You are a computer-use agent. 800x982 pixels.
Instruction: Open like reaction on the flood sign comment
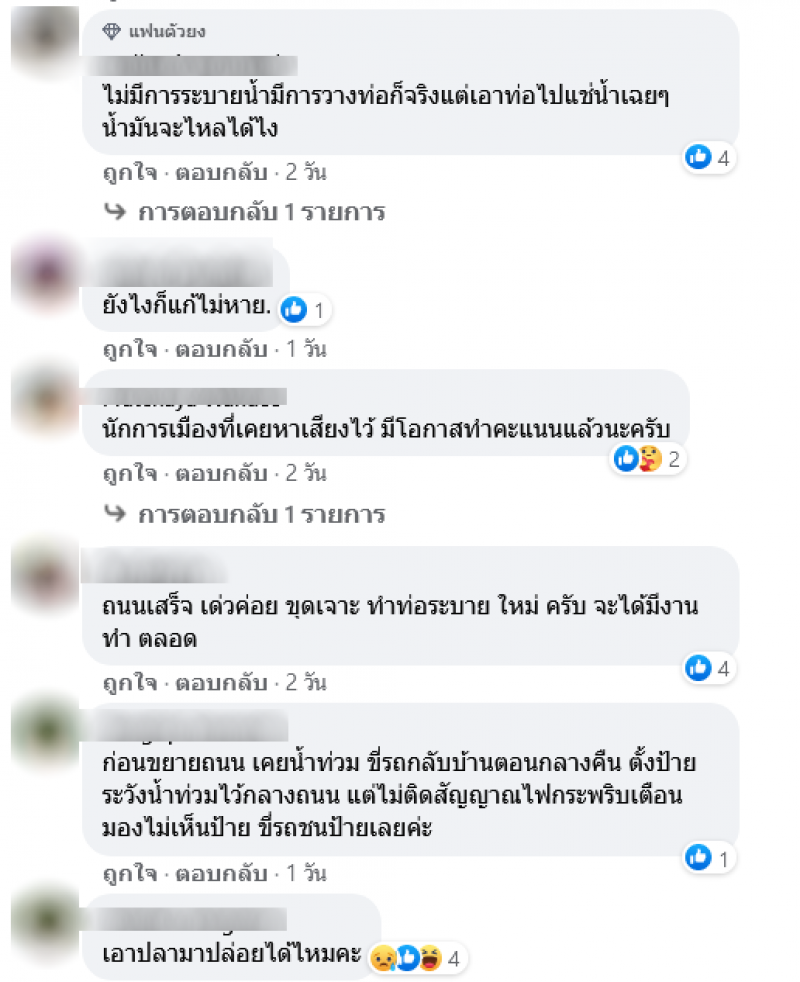(709, 859)
